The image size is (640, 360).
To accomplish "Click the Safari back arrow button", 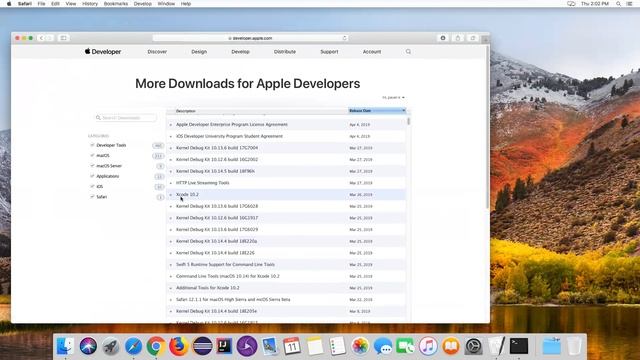I will (41, 38).
